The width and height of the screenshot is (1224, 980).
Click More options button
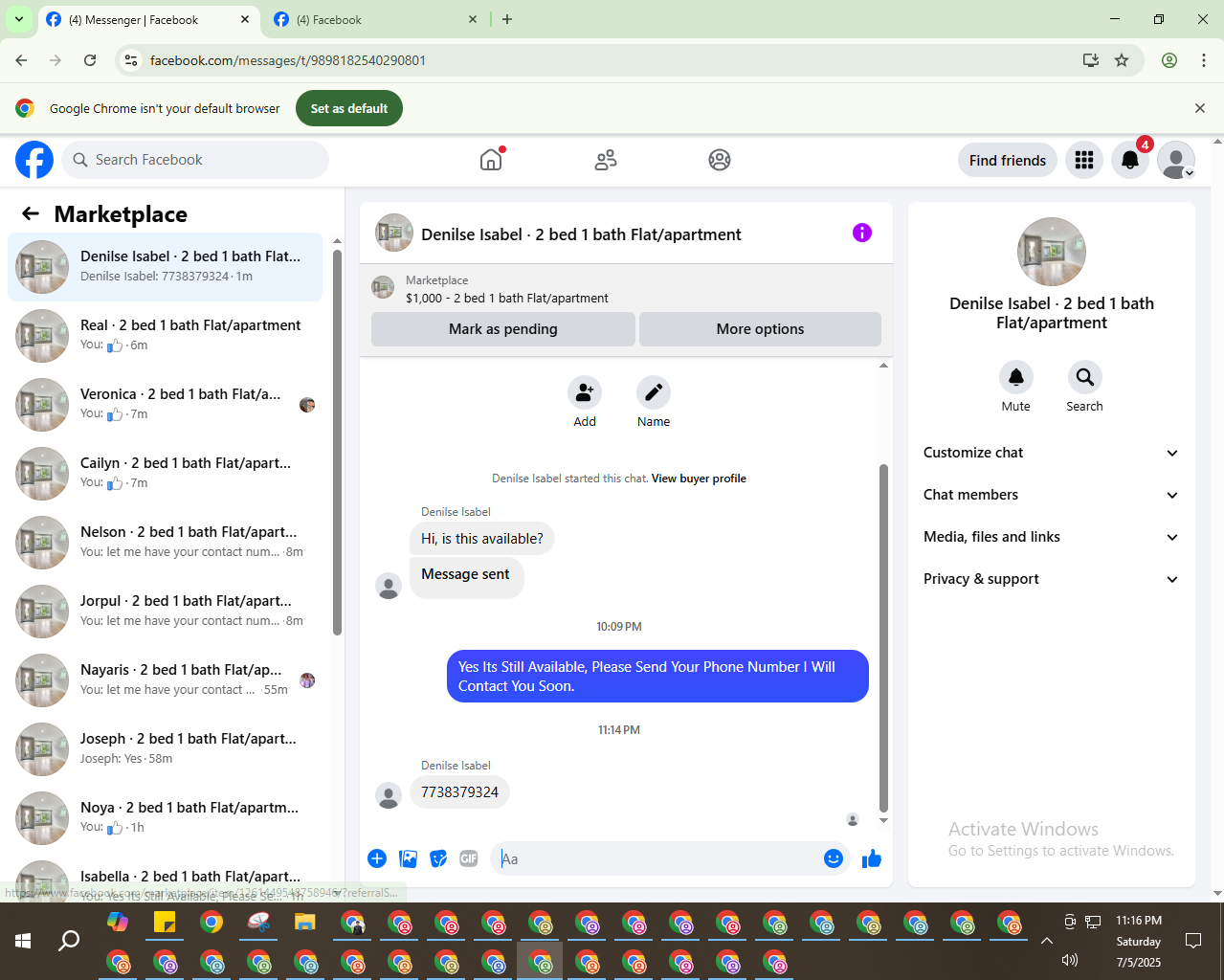761,329
